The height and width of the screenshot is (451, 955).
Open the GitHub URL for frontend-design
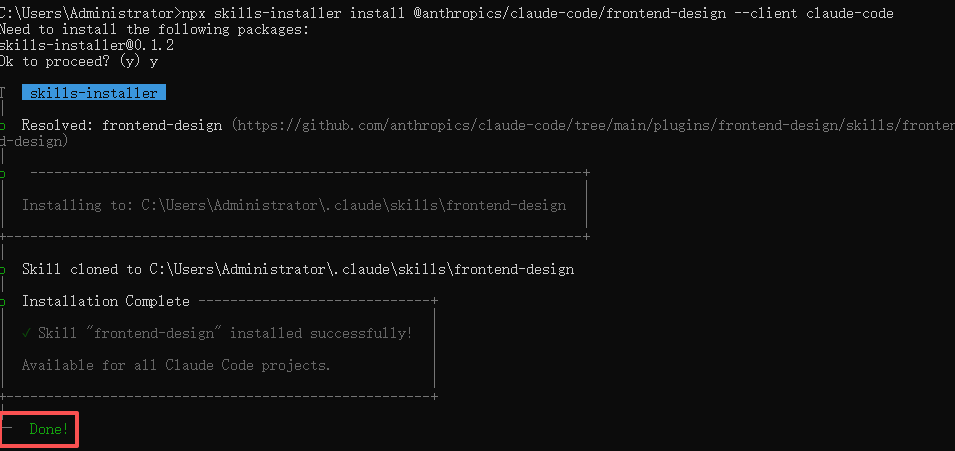click(590, 126)
